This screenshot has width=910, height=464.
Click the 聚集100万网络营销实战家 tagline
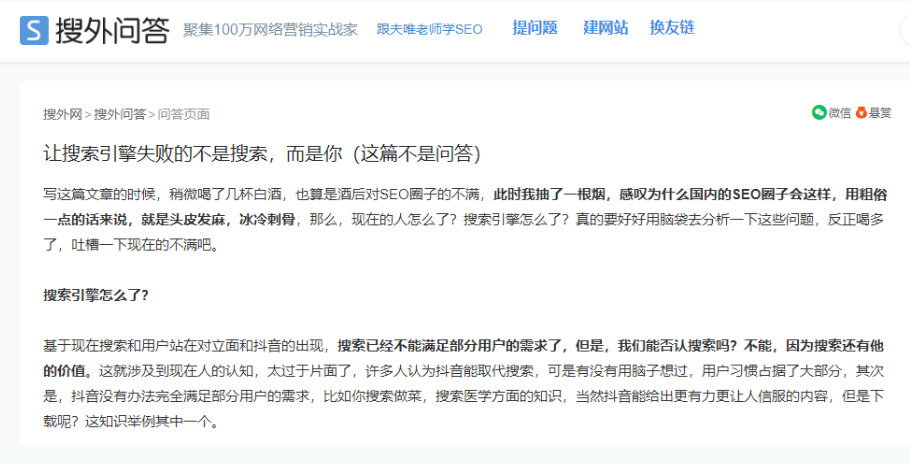point(270,29)
